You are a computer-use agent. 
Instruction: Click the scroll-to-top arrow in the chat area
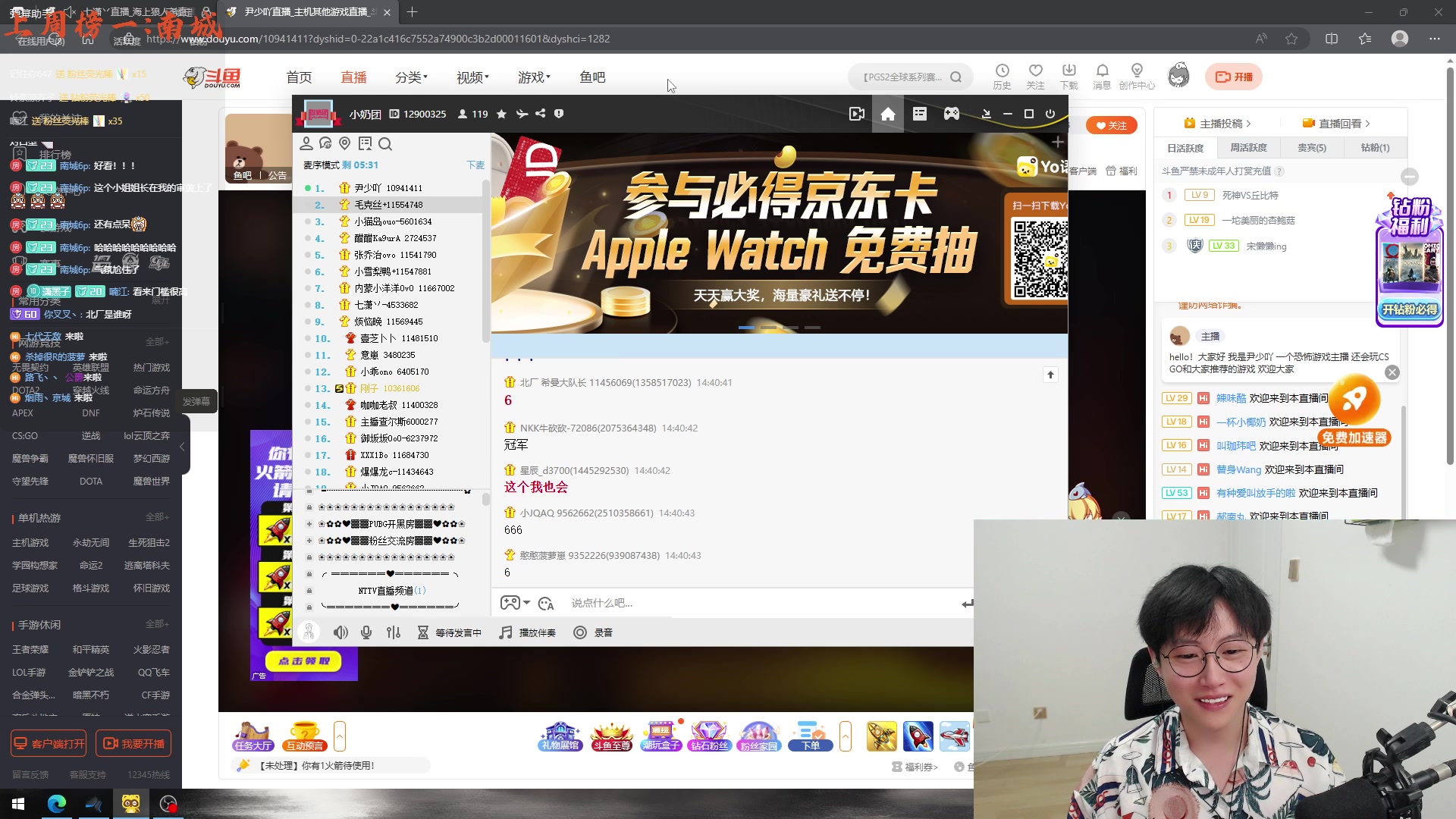click(1050, 375)
